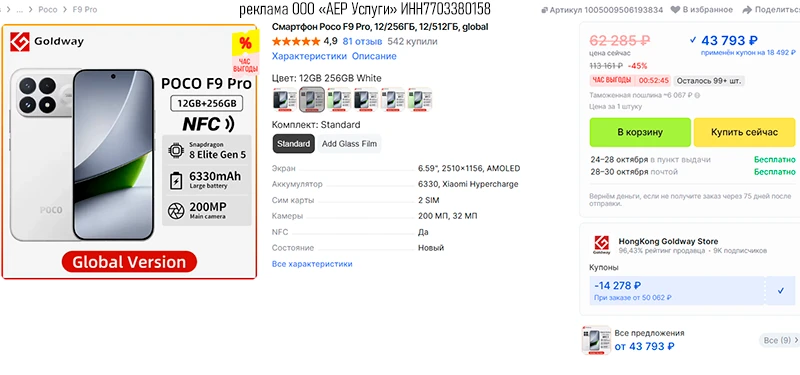Viewport: 800px width, 375px height.
Task: Open the main POCO F9 Pro product image
Action: click(x=129, y=152)
